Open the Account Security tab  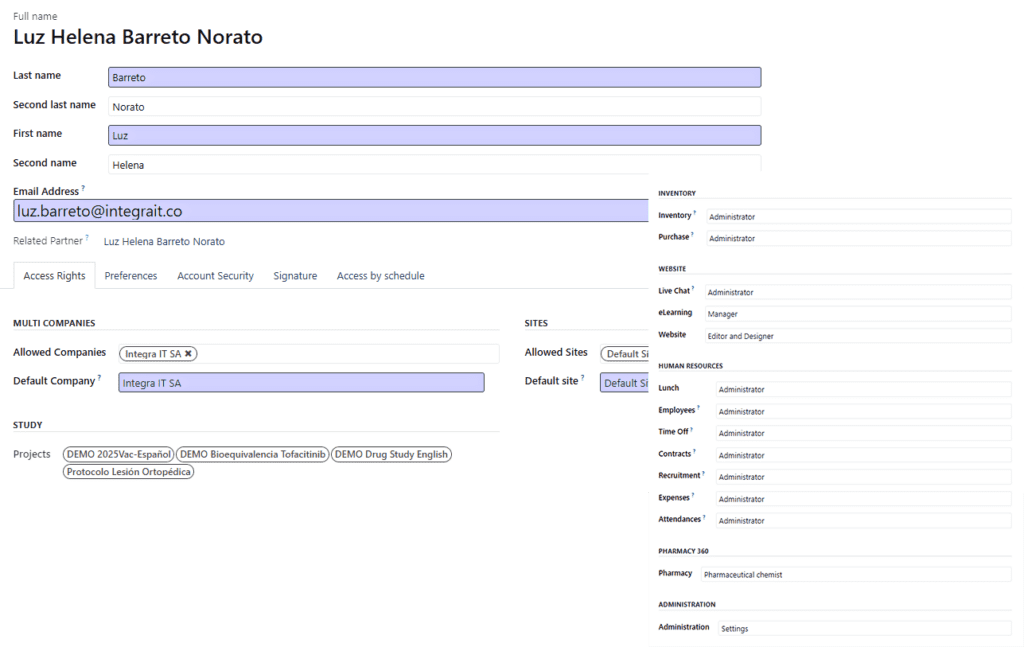pos(215,275)
